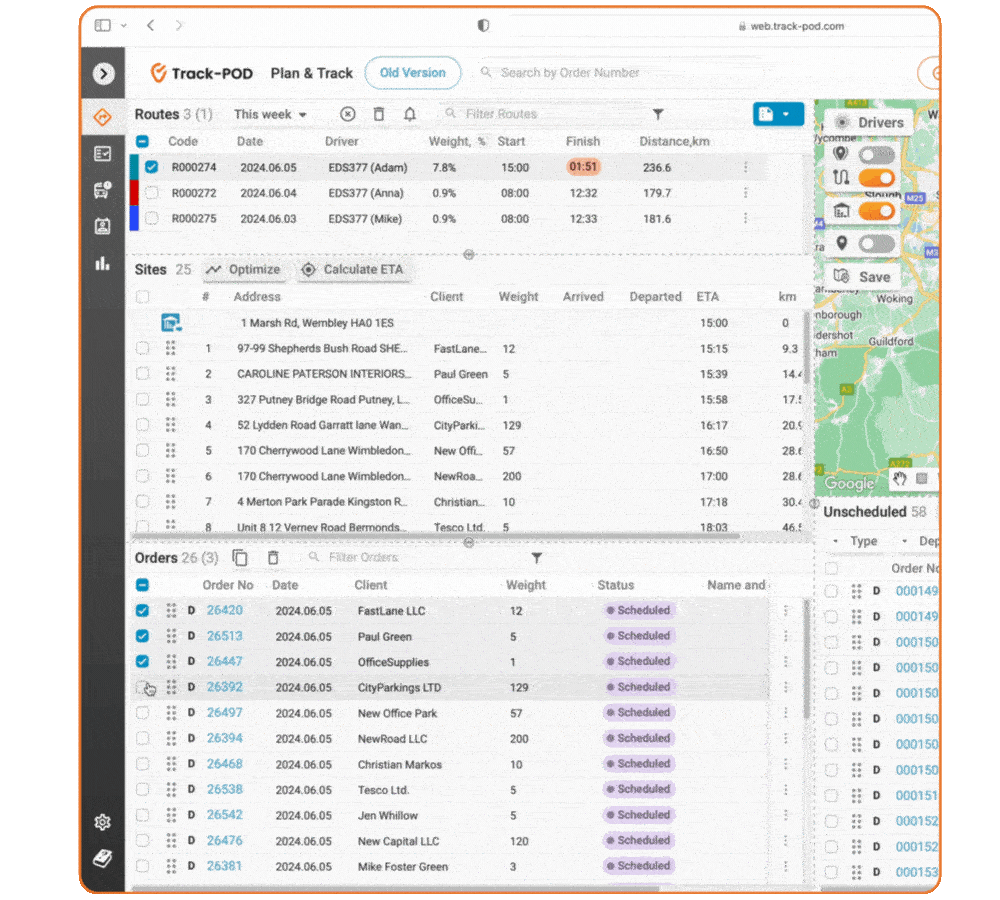
Task: Sort sites by ETA column
Action: coord(707,297)
